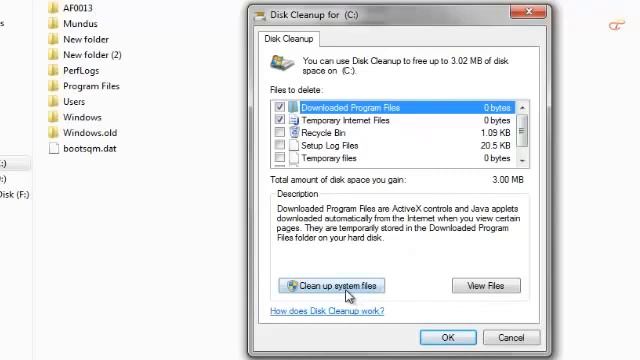Switch to the Disk Cleanup tab

click(289, 39)
